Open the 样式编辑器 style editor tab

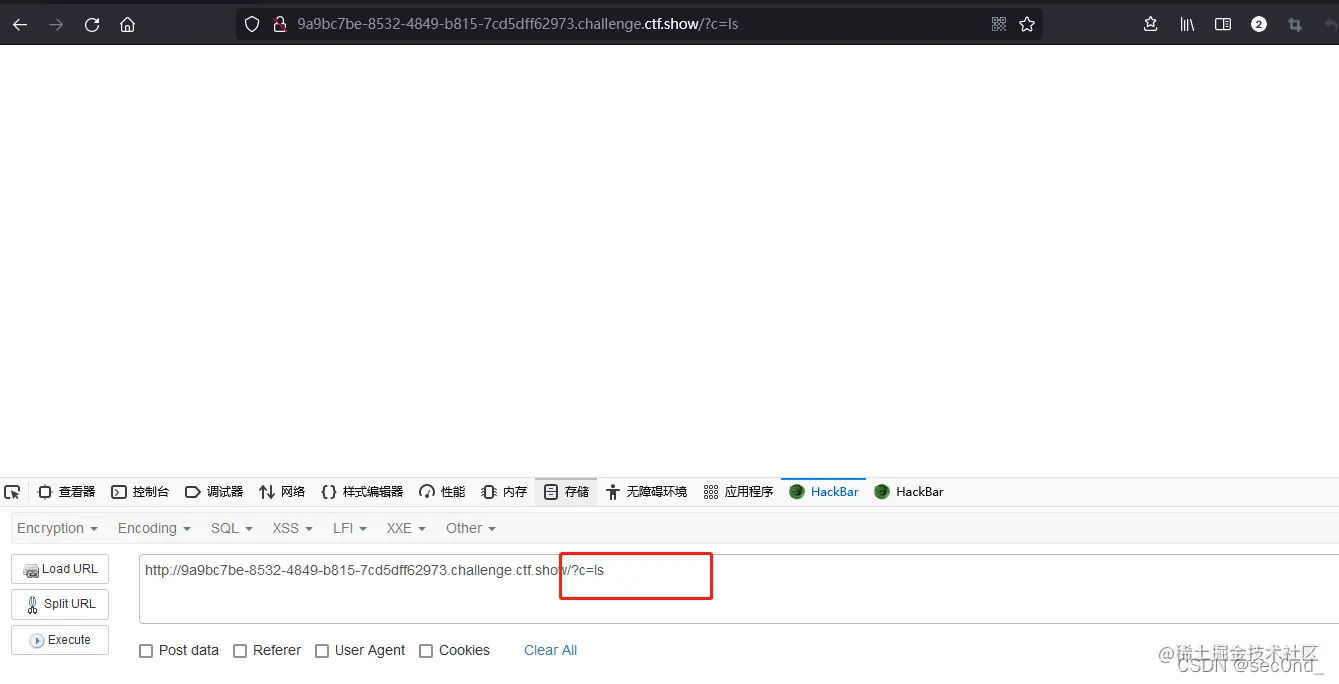point(362,492)
